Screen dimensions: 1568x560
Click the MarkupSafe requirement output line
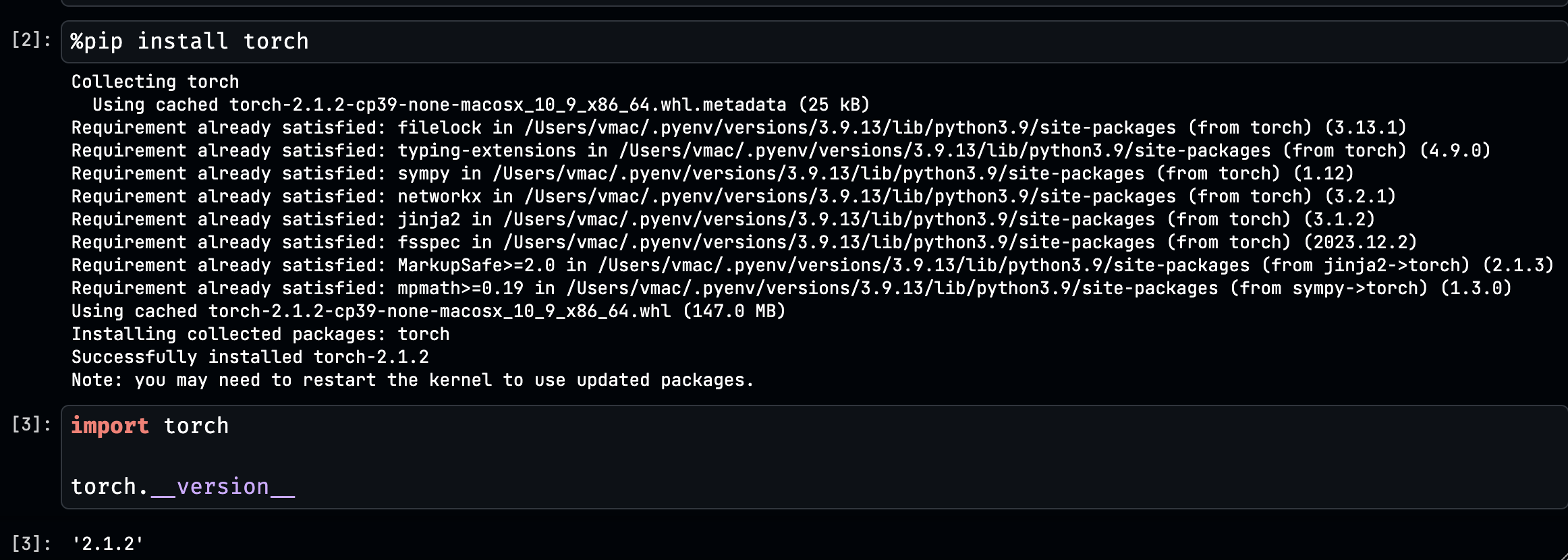[x=812, y=265]
